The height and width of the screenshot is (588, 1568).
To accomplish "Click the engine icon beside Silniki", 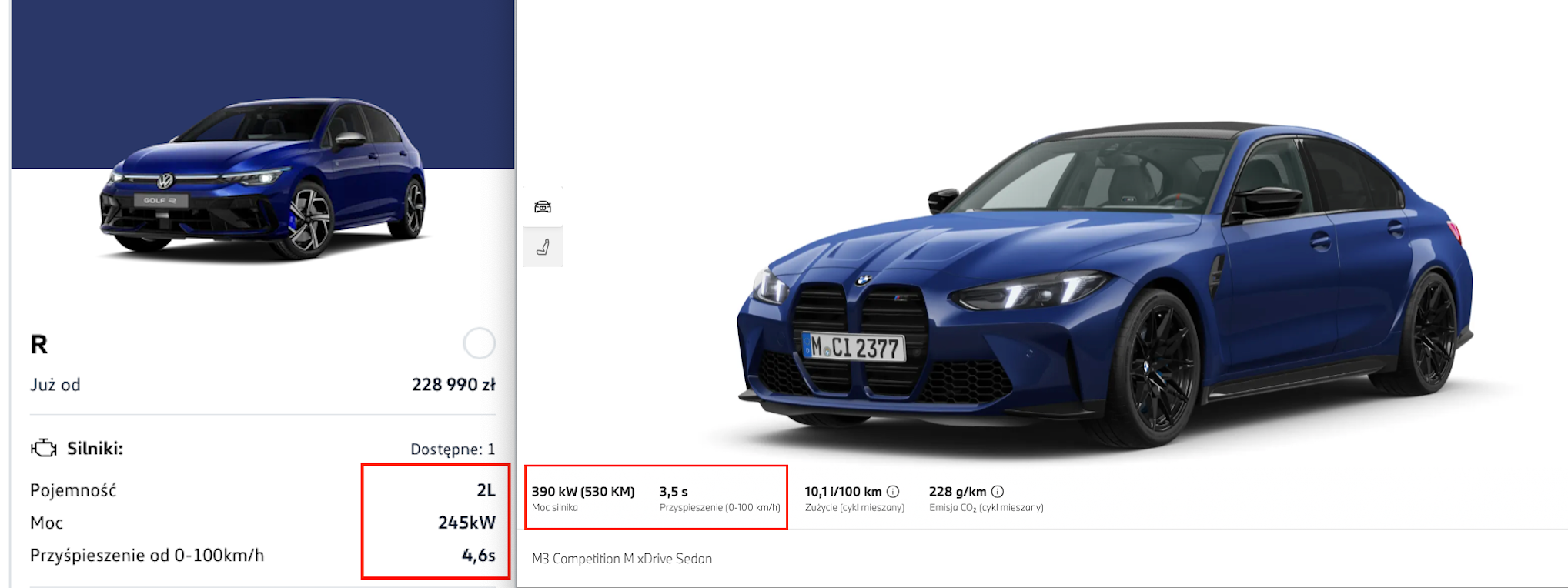I will (x=44, y=448).
